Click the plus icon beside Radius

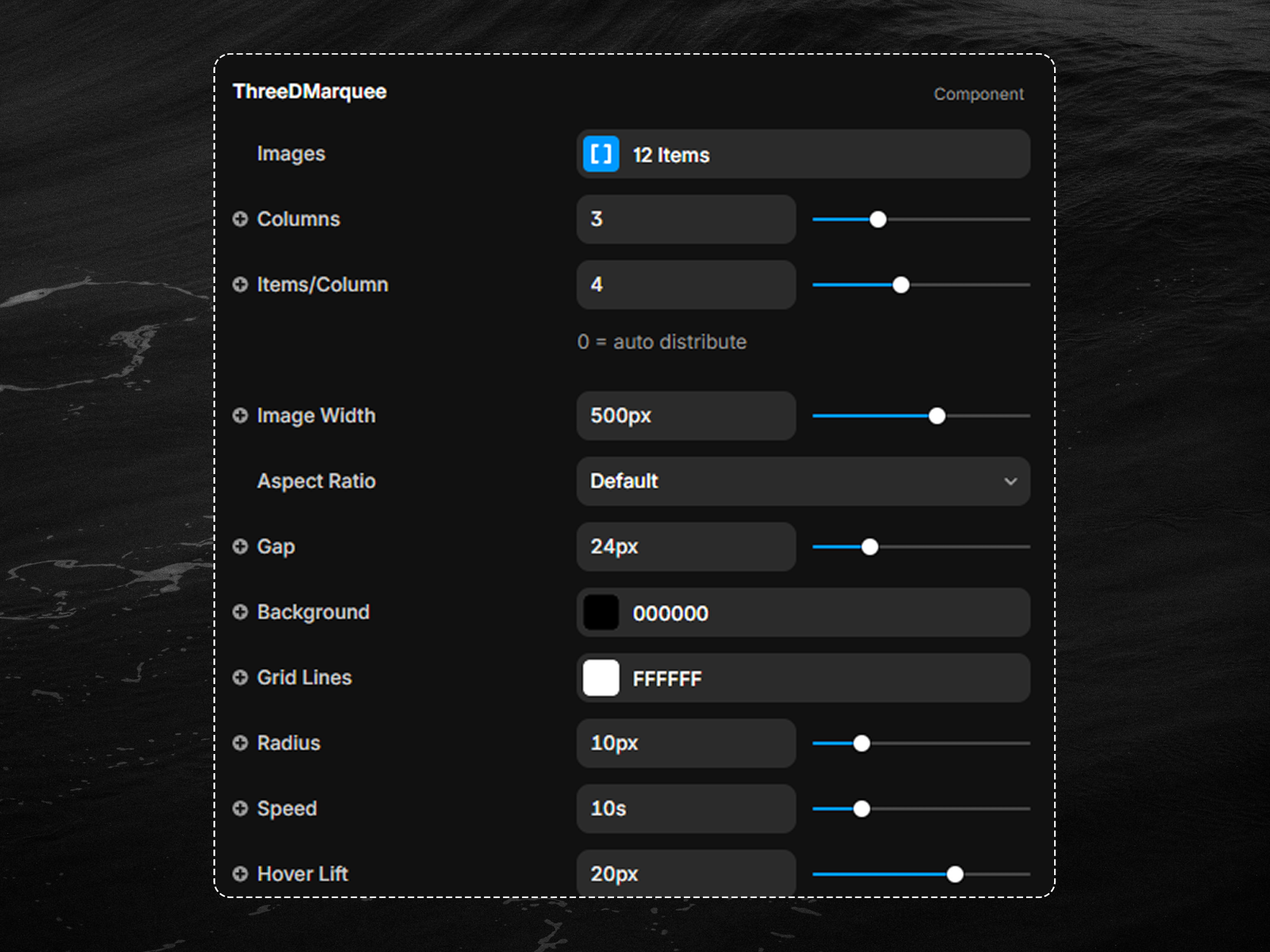[240, 743]
